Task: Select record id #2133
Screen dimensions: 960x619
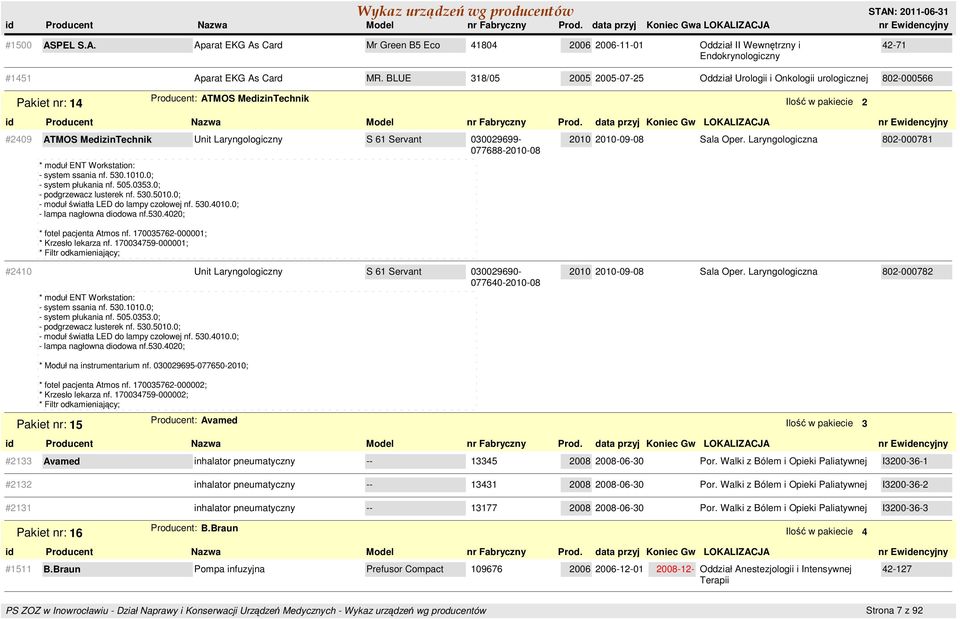Action: [18, 462]
